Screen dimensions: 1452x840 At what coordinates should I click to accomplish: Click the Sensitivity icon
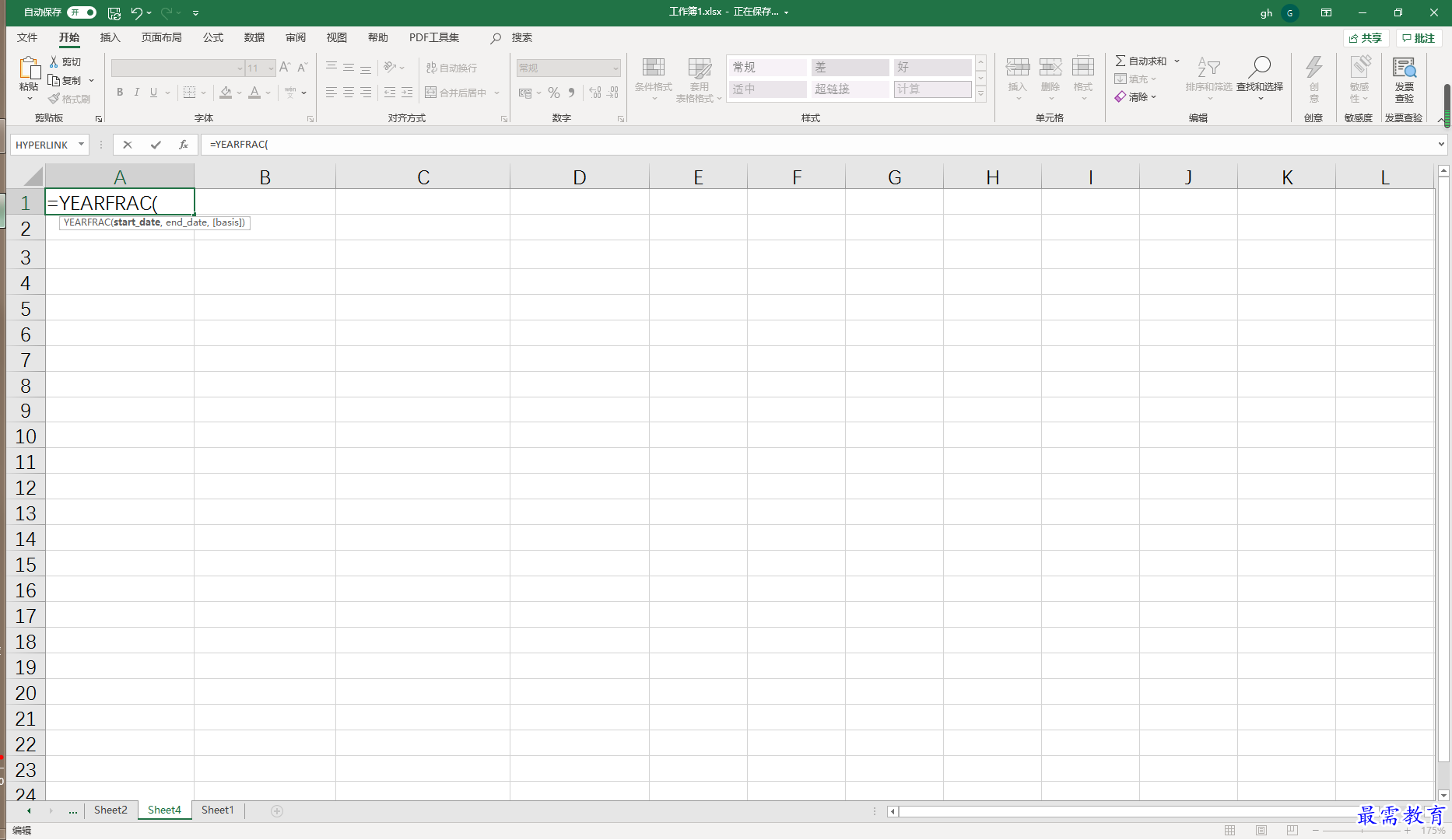click(x=1360, y=67)
